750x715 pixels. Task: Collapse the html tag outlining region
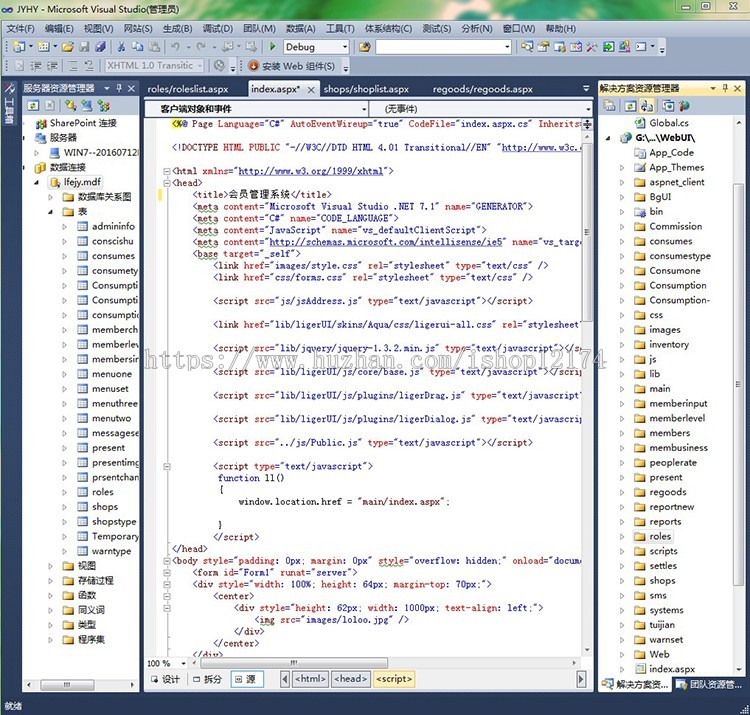point(167,171)
